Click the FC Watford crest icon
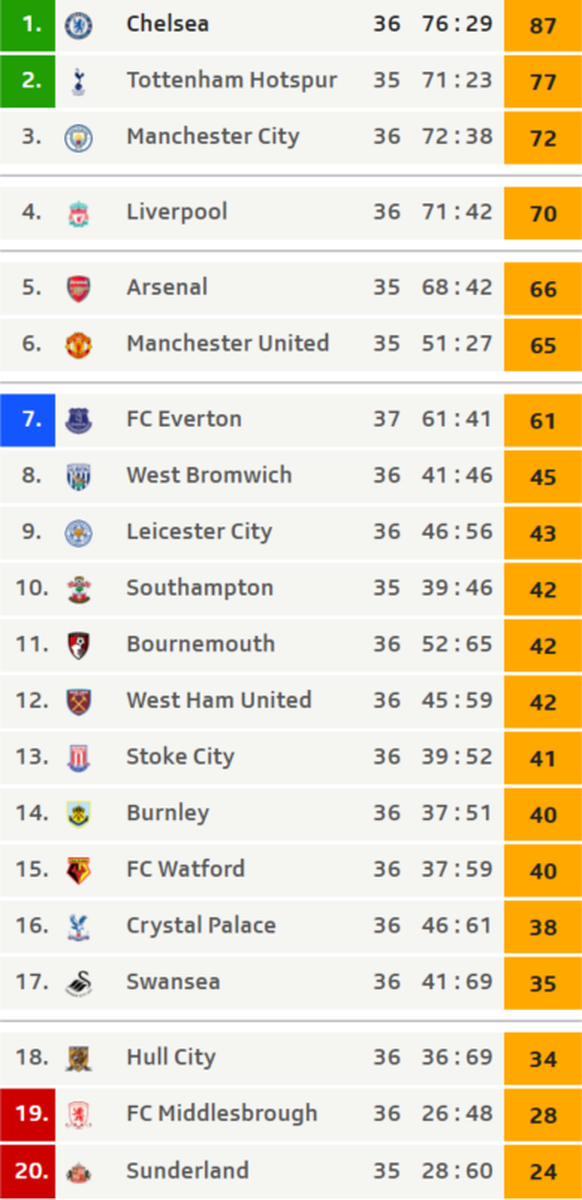Viewport: 582px width, 1200px height. 78,869
